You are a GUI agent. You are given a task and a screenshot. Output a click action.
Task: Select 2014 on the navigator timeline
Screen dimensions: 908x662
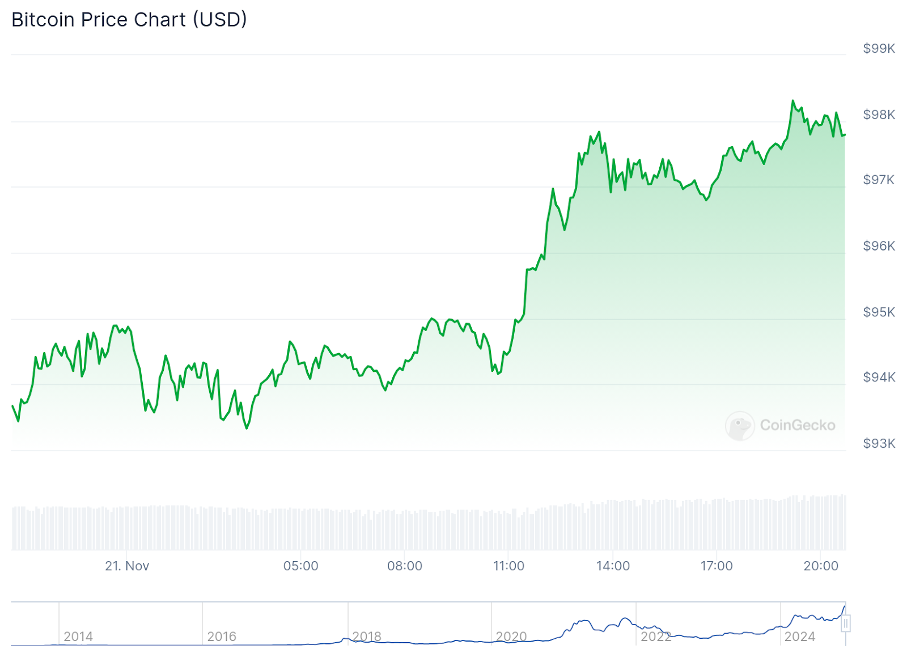click(78, 636)
